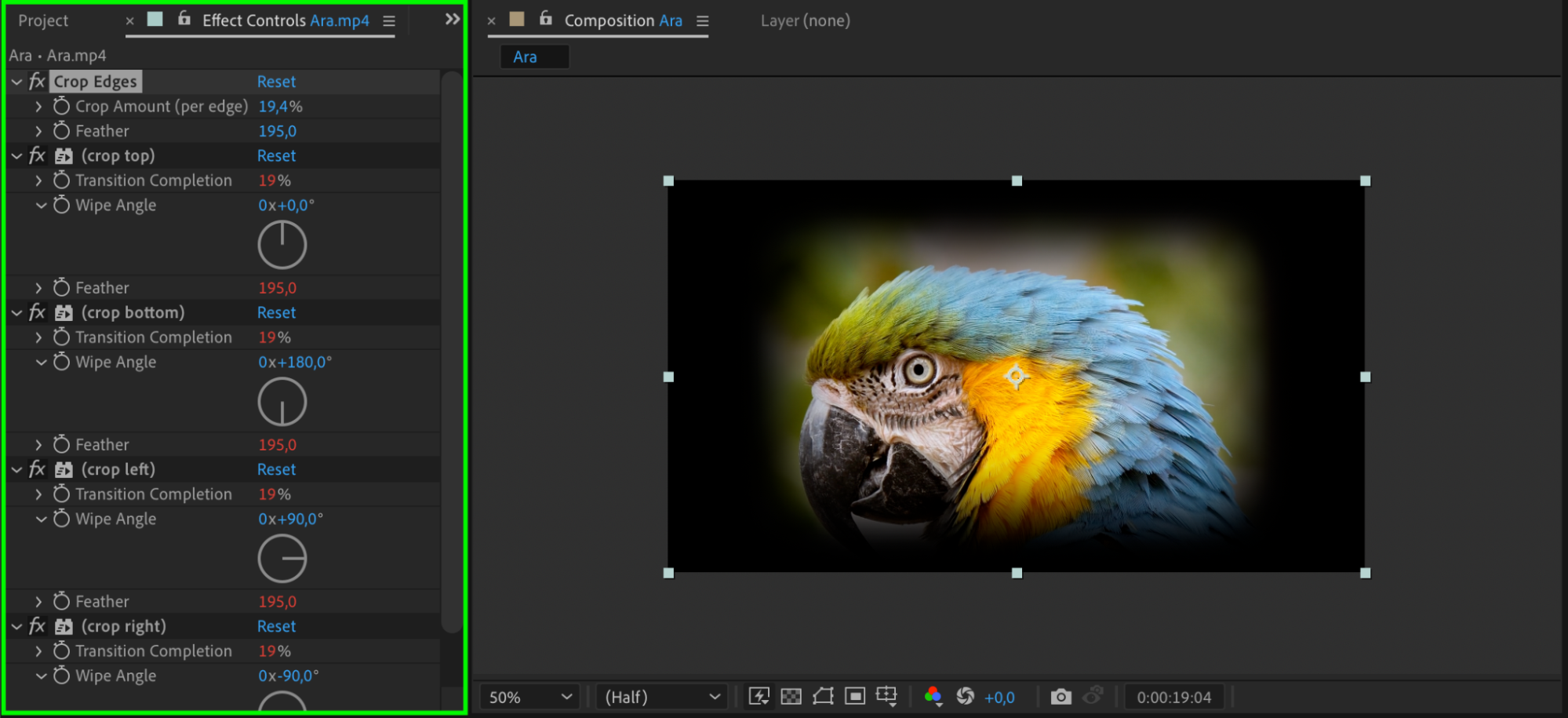Viewport: 1568px width, 718px height.
Task: Open Fast Previews options
Action: pyautogui.click(x=759, y=696)
